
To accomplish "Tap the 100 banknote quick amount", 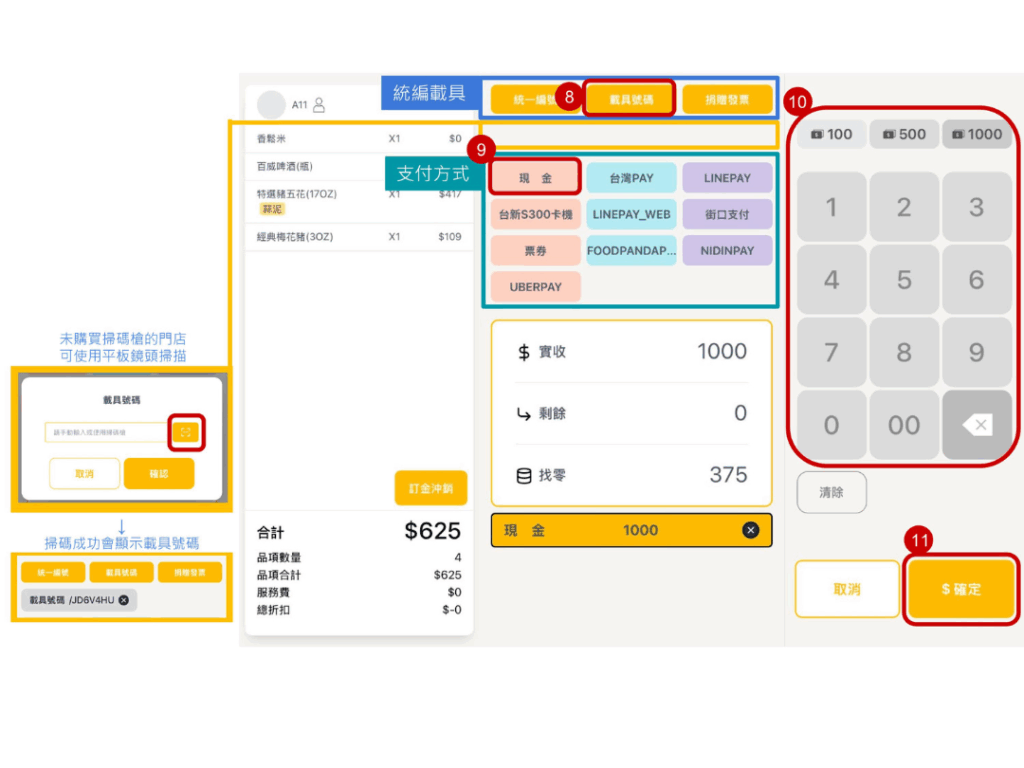I will (x=831, y=134).
